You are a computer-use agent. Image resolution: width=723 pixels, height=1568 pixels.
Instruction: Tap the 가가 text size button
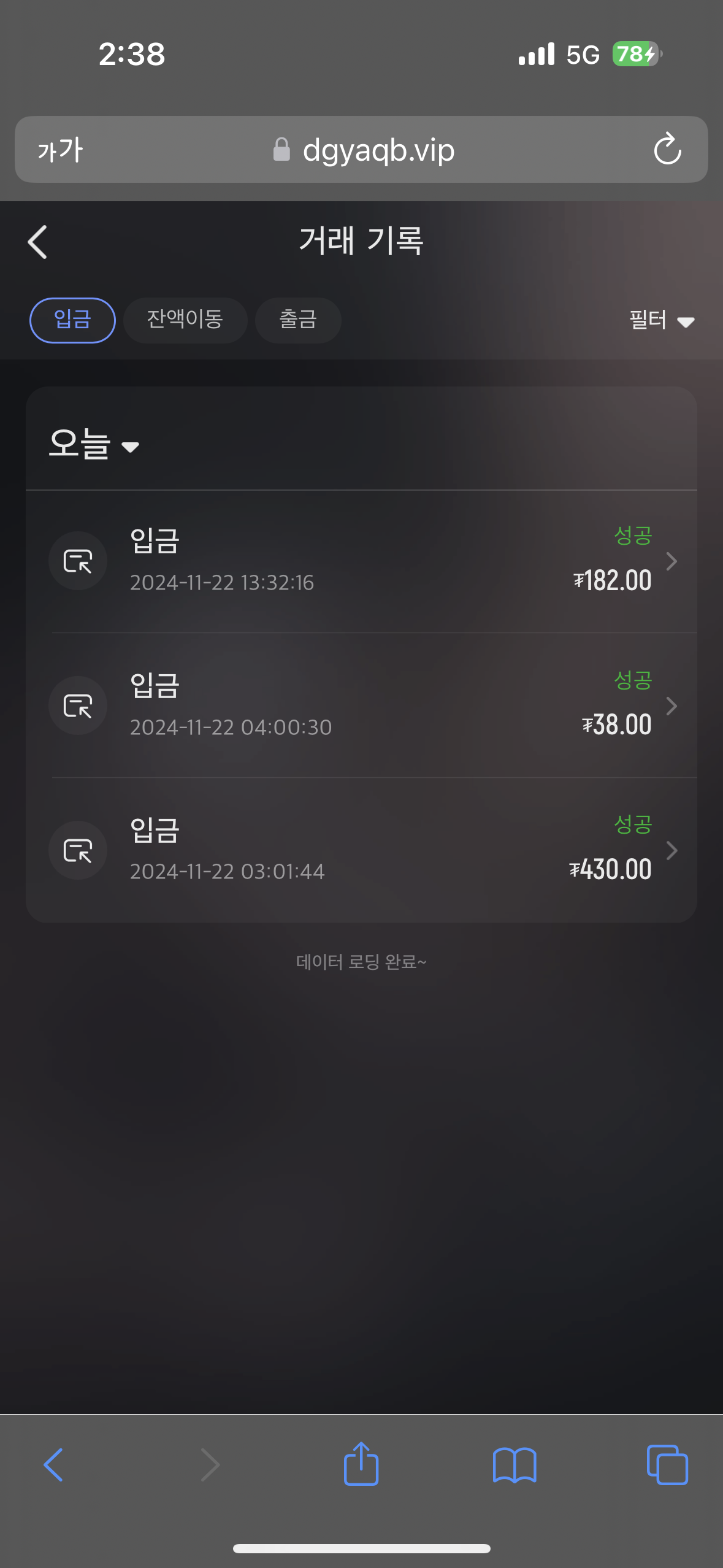tap(60, 150)
